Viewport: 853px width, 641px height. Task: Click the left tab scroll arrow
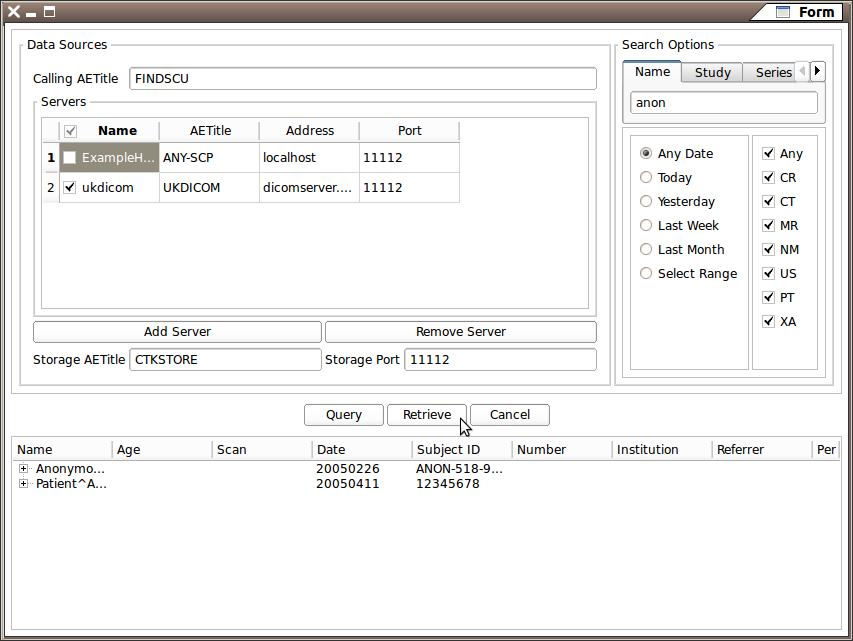(x=802, y=71)
